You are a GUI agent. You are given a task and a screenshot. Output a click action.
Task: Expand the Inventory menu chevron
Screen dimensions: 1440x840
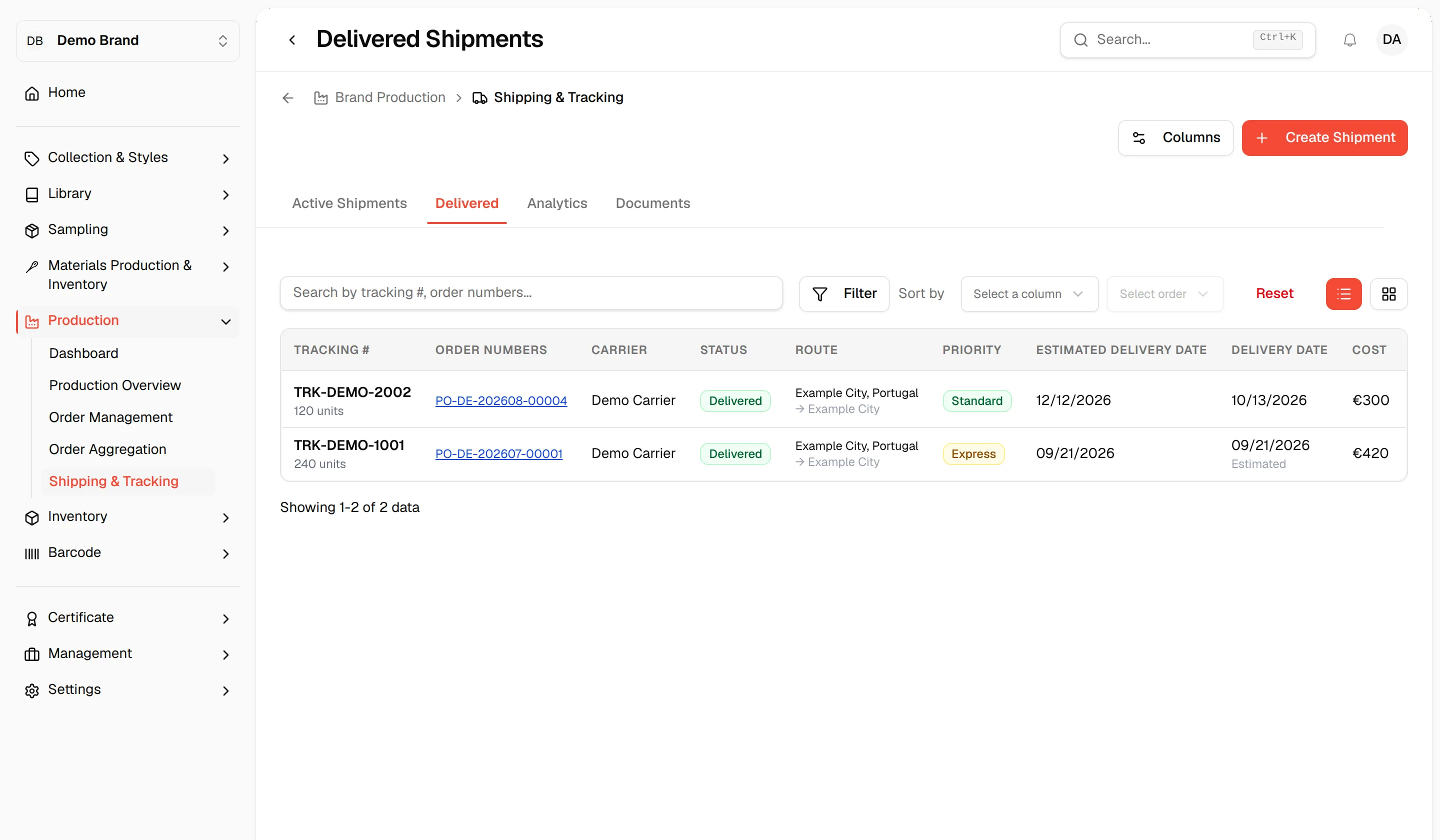coord(225,517)
